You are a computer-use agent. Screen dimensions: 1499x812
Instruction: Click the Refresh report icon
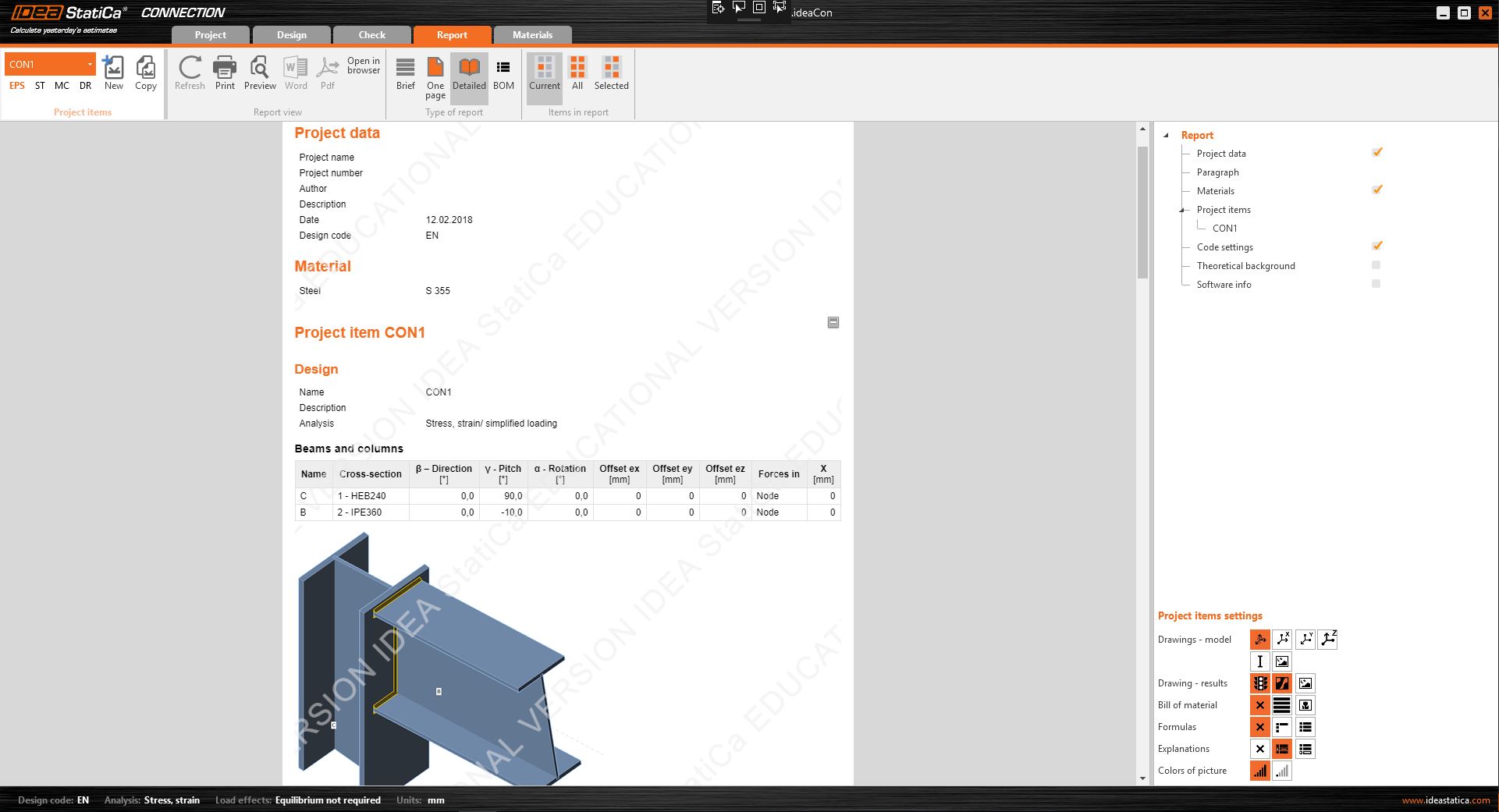point(190,73)
